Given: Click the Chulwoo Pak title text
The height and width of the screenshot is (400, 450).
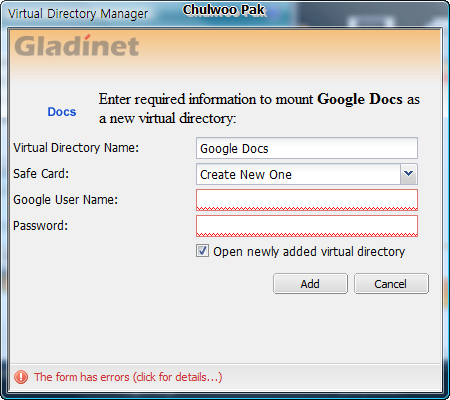Looking at the screenshot, I should pyautogui.click(x=224, y=10).
